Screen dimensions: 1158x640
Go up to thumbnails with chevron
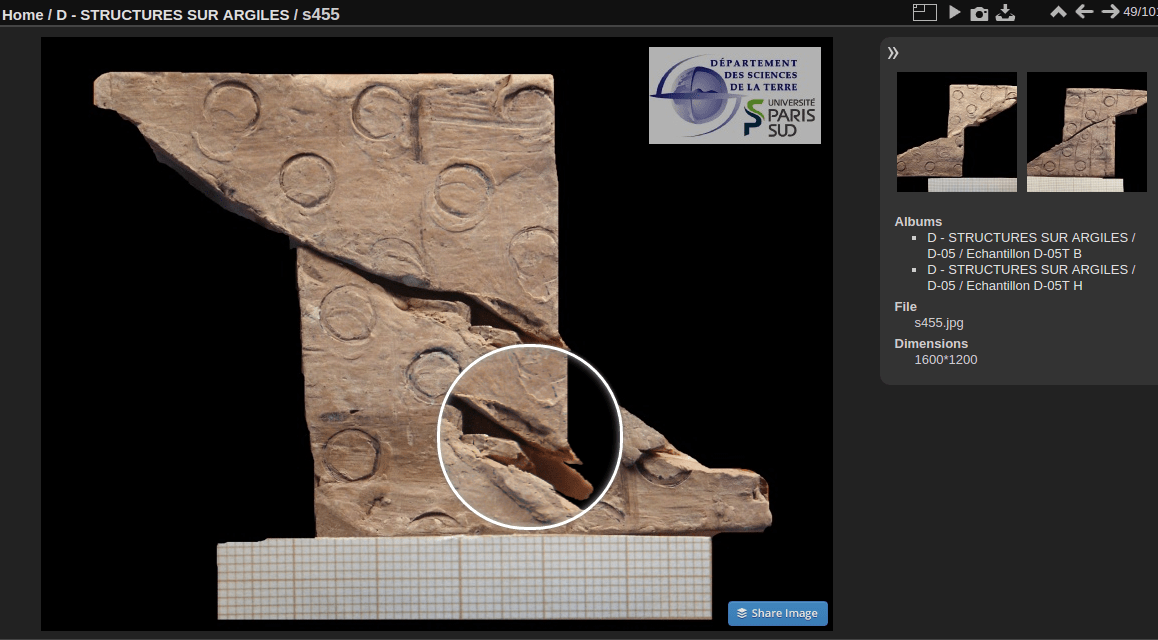click(1058, 12)
